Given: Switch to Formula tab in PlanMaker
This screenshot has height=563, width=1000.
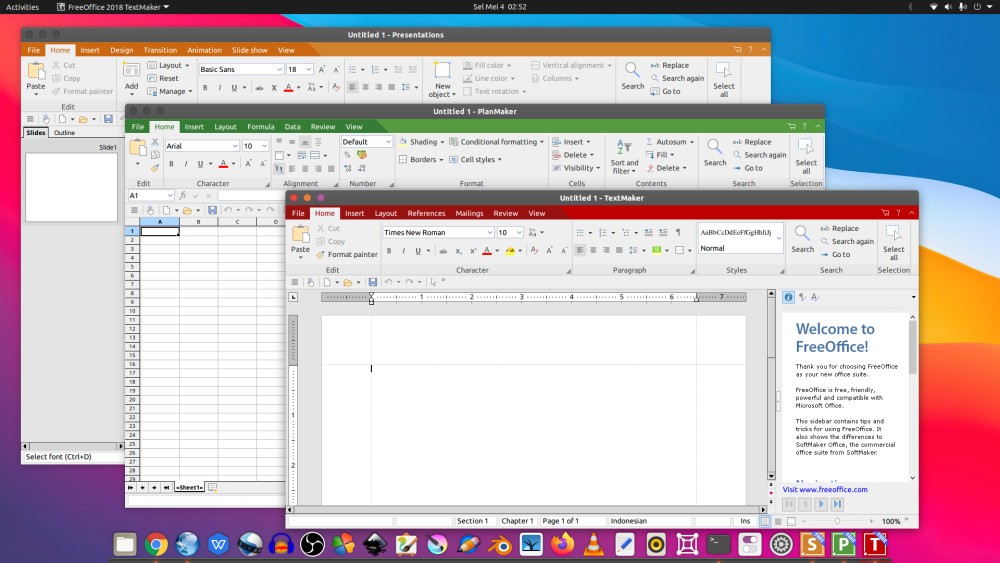Looking at the screenshot, I should coord(261,126).
